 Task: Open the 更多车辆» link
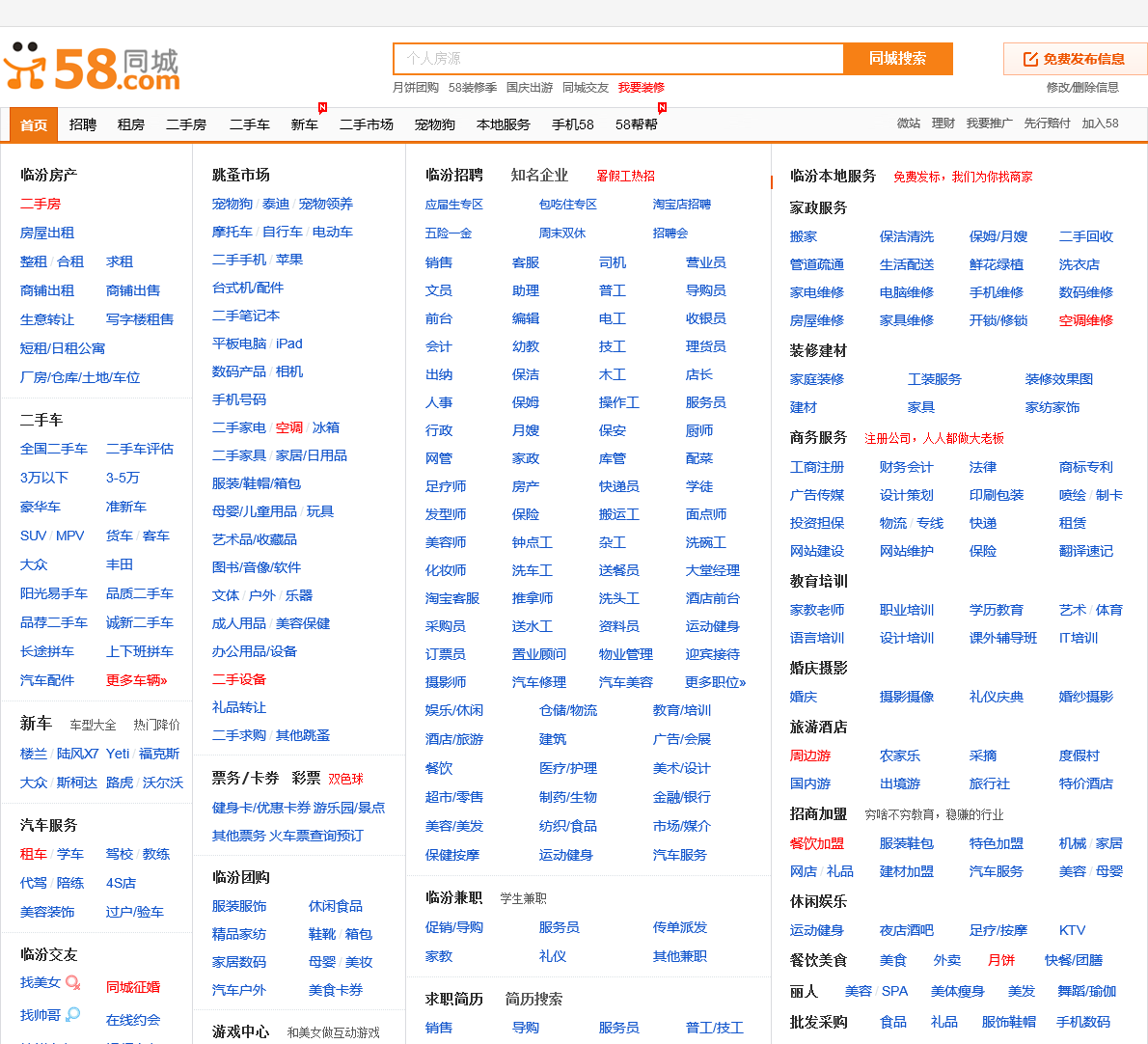[x=136, y=680]
